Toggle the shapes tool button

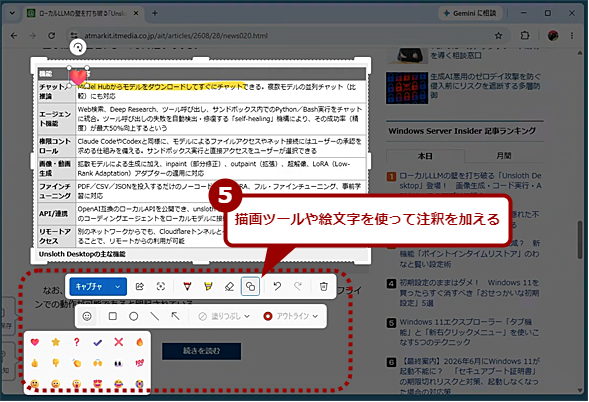[250, 287]
